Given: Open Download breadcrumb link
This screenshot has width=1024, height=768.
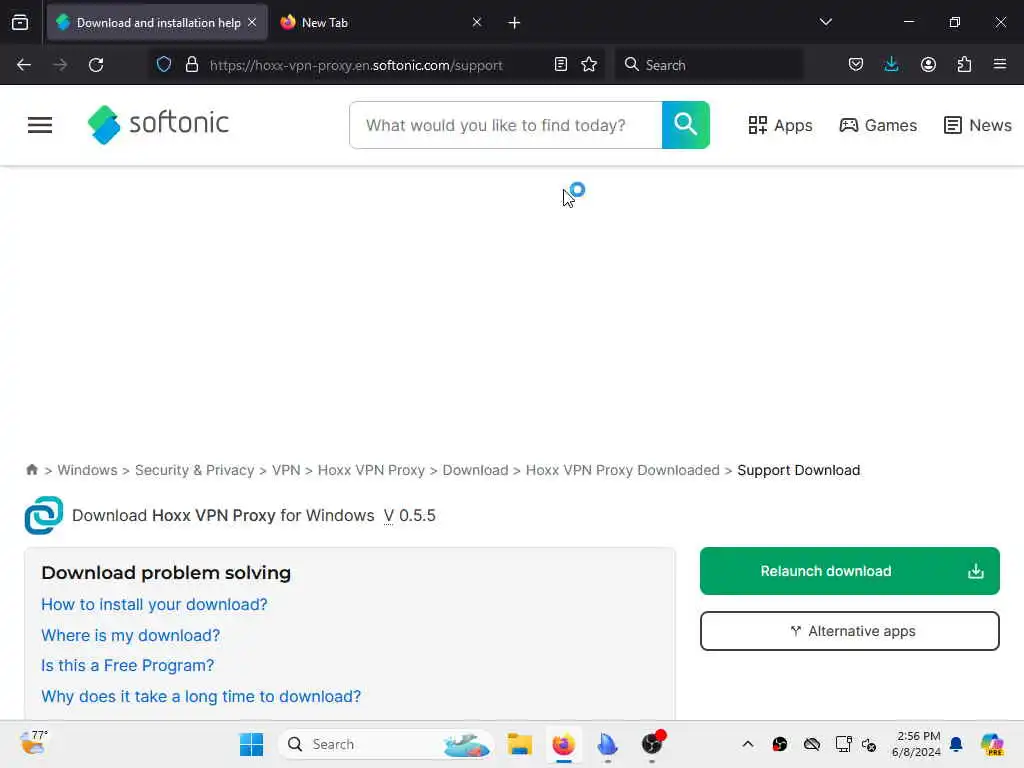Looking at the screenshot, I should (x=475, y=470).
